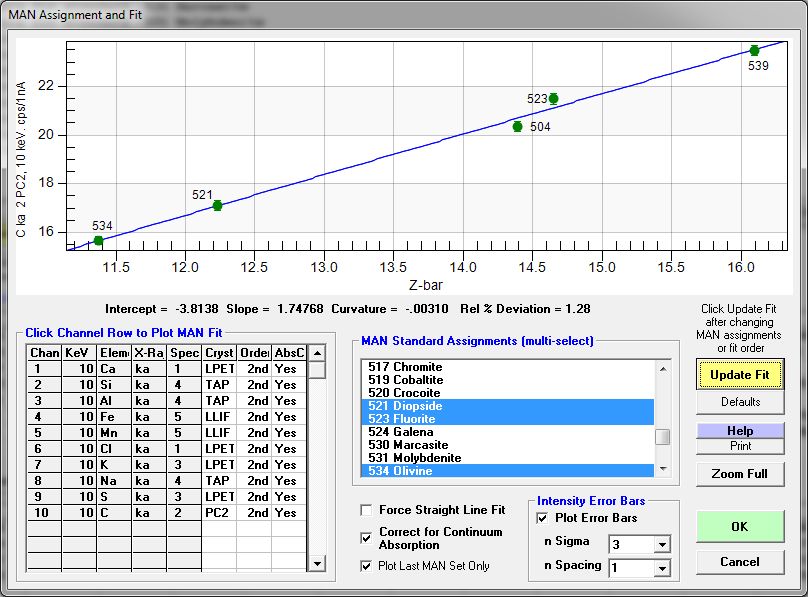Click the data point labeled 523

tap(553, 98)
